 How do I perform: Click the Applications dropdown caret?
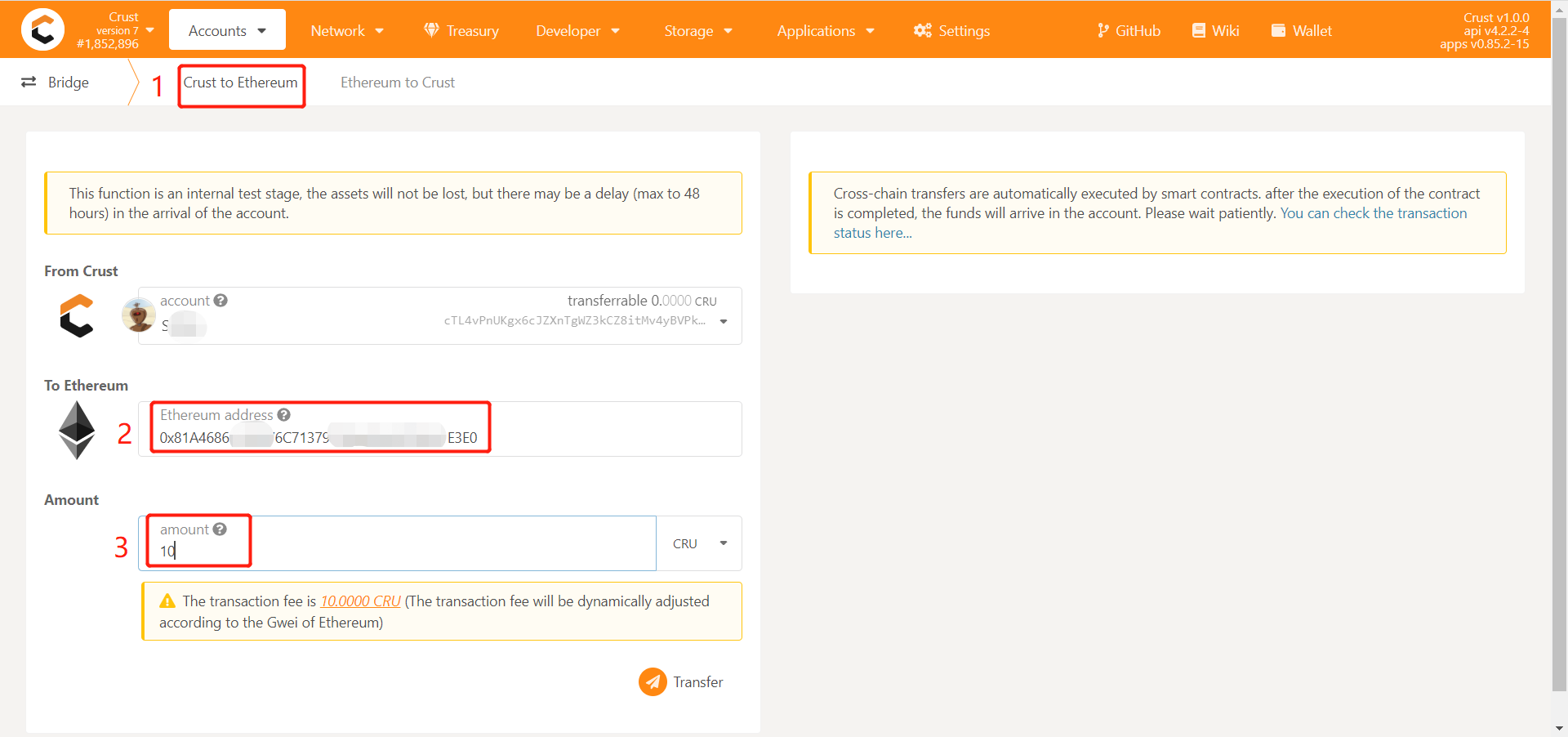pyautogui.click(x=870, y=31)
